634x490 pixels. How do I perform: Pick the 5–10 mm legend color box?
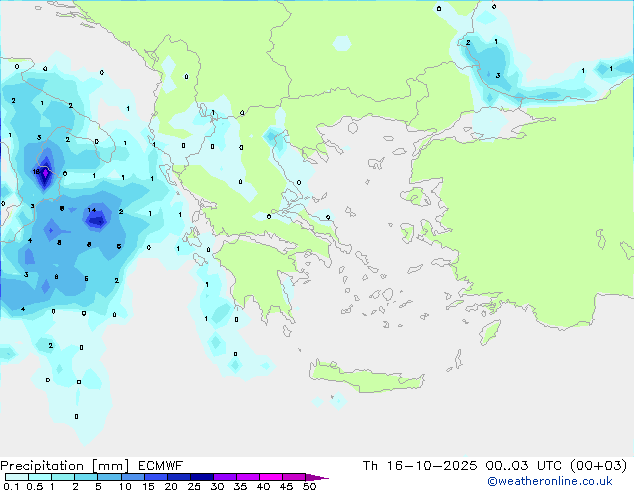point(109,477)
